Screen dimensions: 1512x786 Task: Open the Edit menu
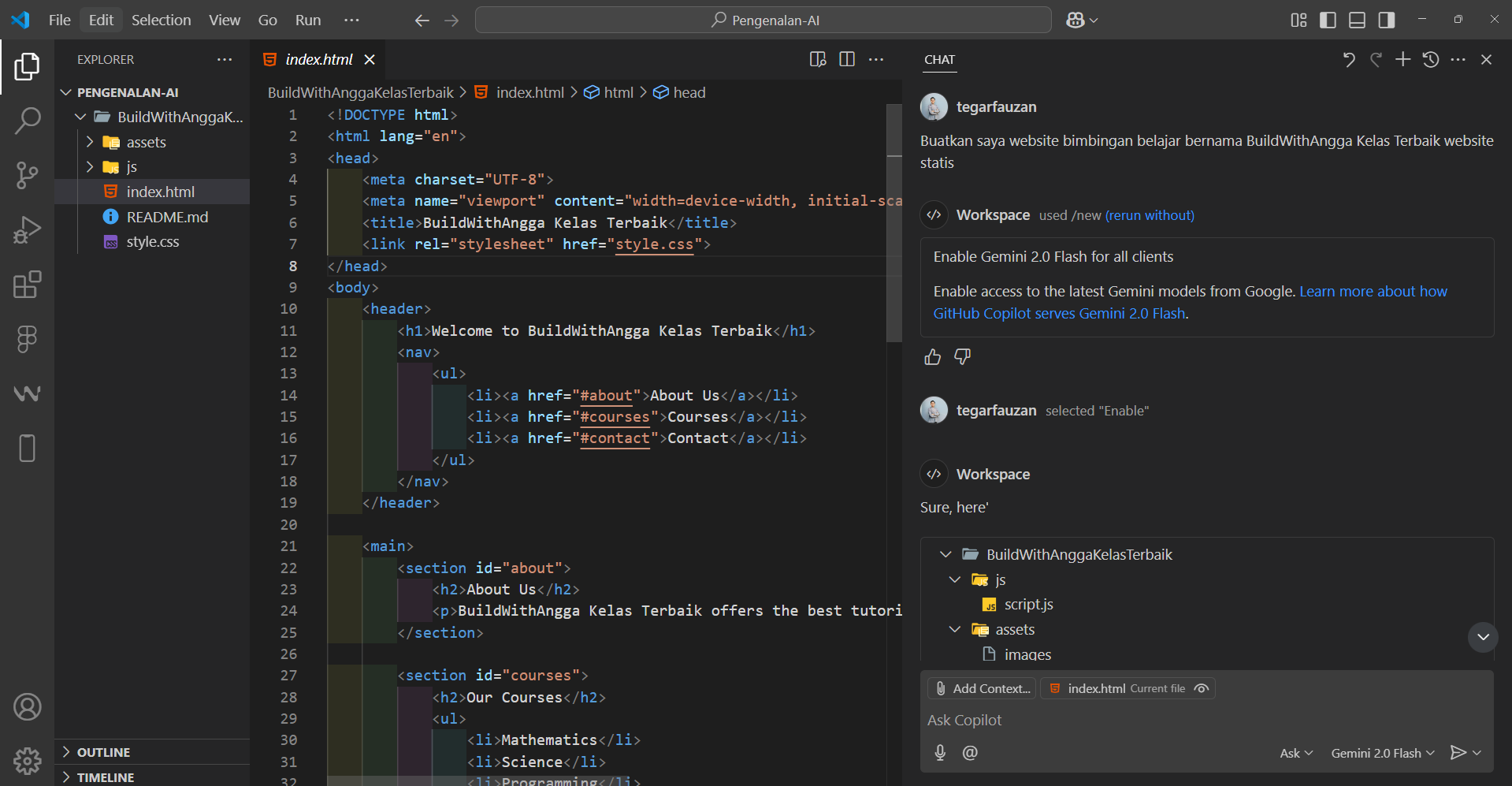101,20
